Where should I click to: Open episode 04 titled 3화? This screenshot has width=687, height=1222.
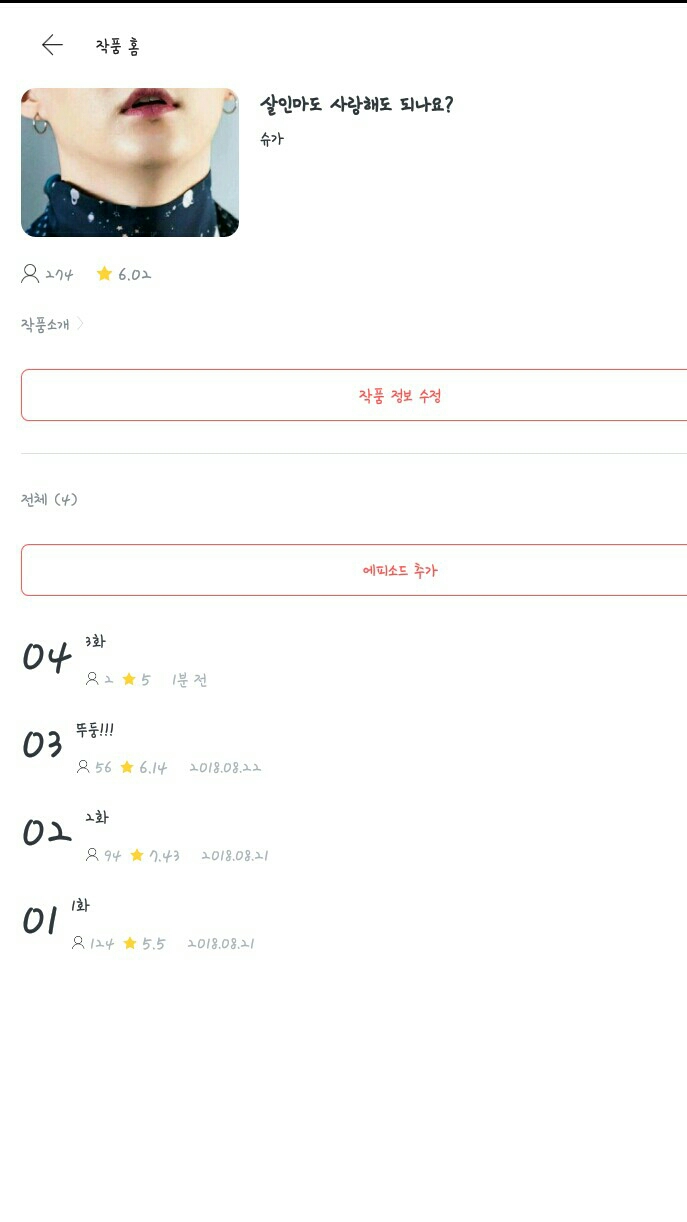tap(95, 642)
